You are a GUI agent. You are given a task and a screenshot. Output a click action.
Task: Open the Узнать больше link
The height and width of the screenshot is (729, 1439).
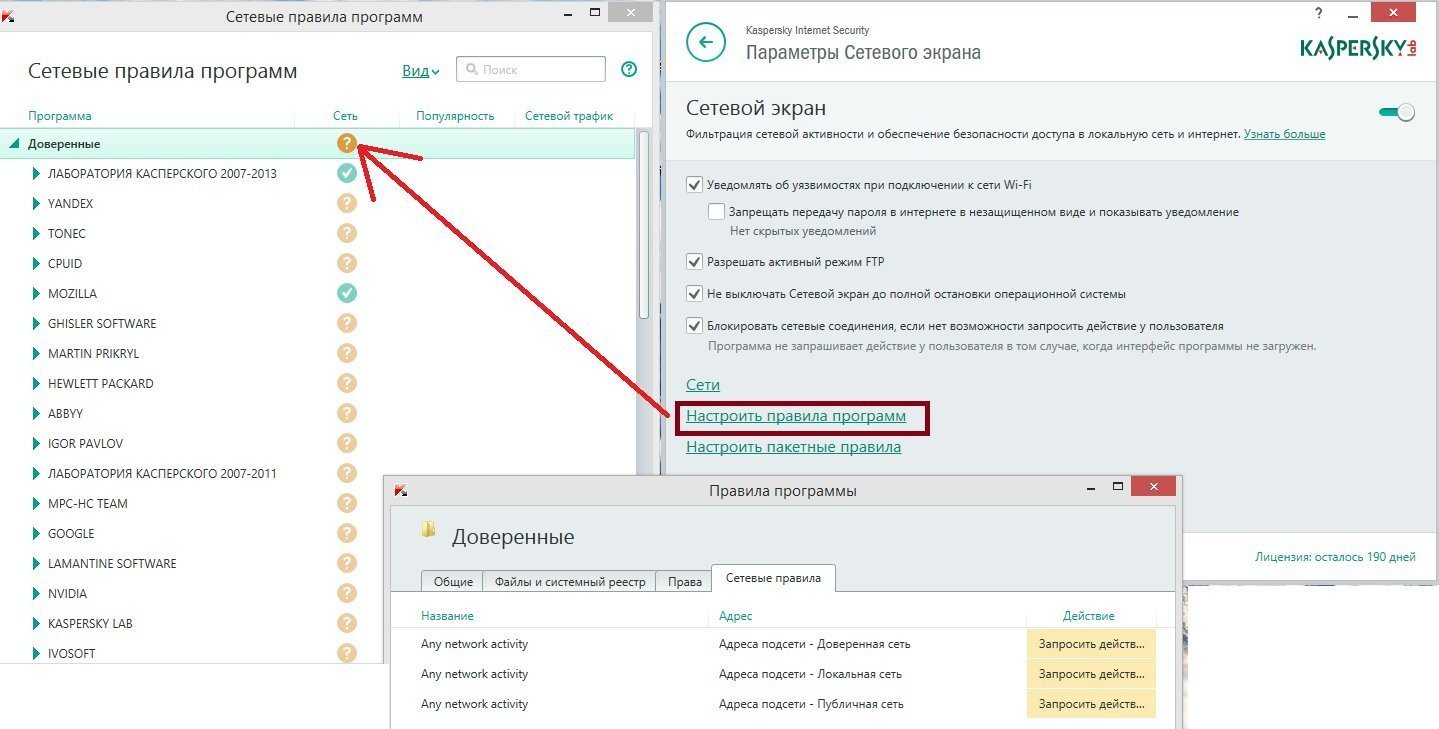click(1285, 134)
